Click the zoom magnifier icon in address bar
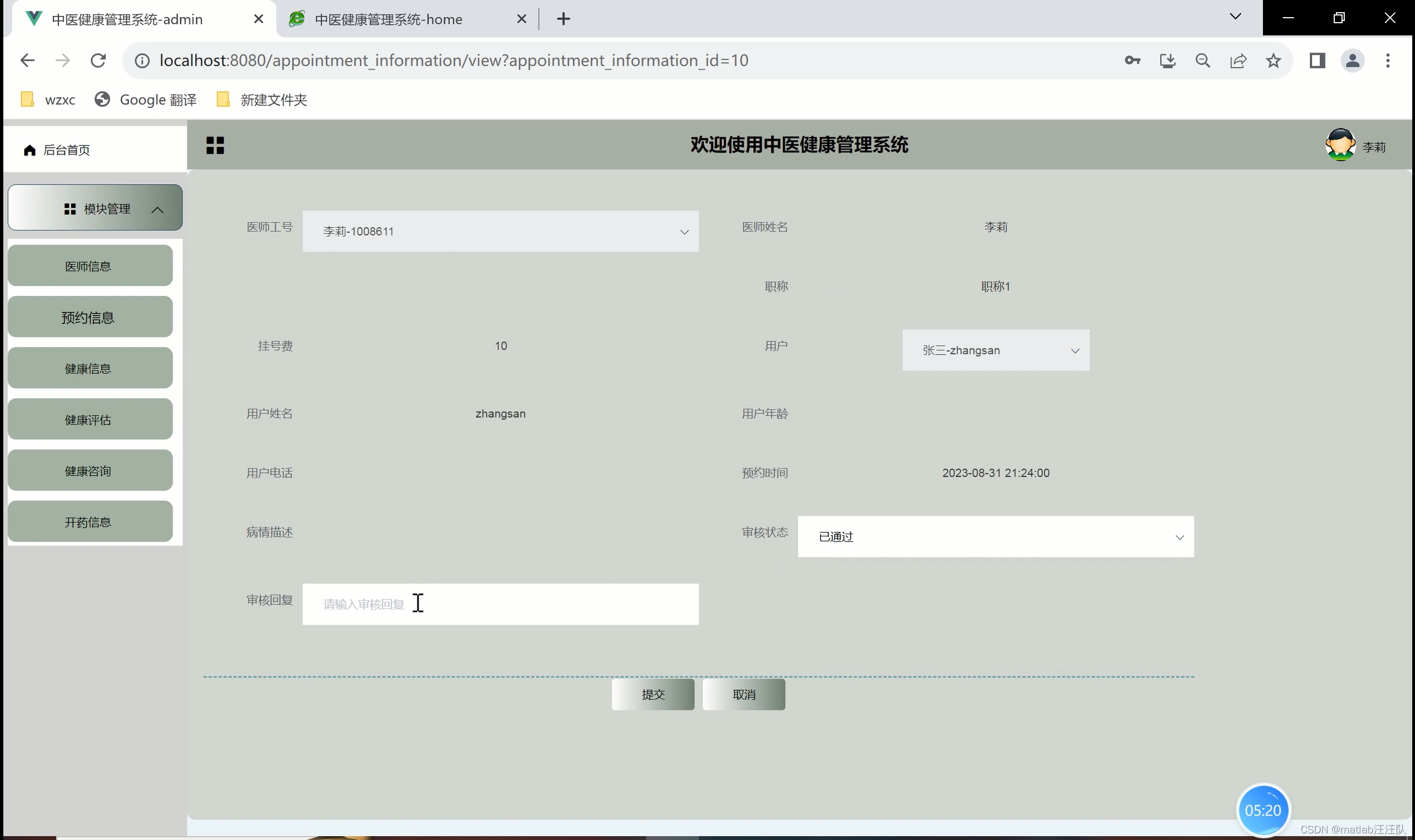The height and width of the screenshot is (840, 1415). 1203,61
